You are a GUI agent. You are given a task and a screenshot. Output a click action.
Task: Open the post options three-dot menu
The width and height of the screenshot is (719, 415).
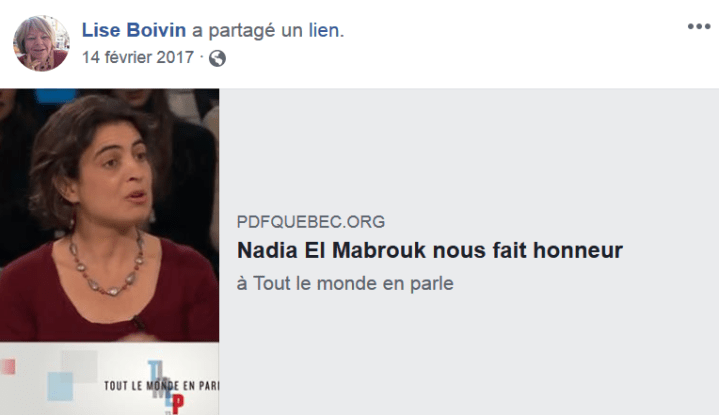[699, 27]
